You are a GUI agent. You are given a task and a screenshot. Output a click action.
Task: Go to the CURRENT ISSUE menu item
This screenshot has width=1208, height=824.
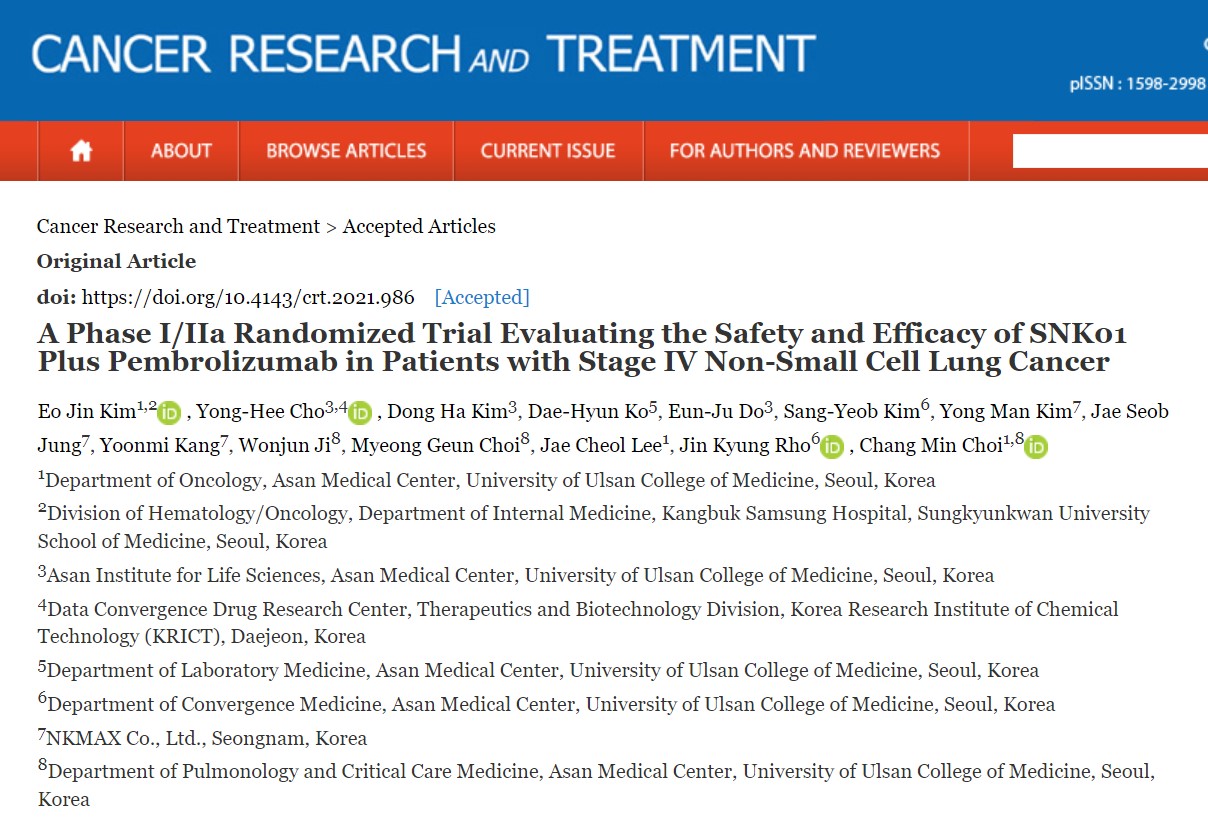(548, 151)
